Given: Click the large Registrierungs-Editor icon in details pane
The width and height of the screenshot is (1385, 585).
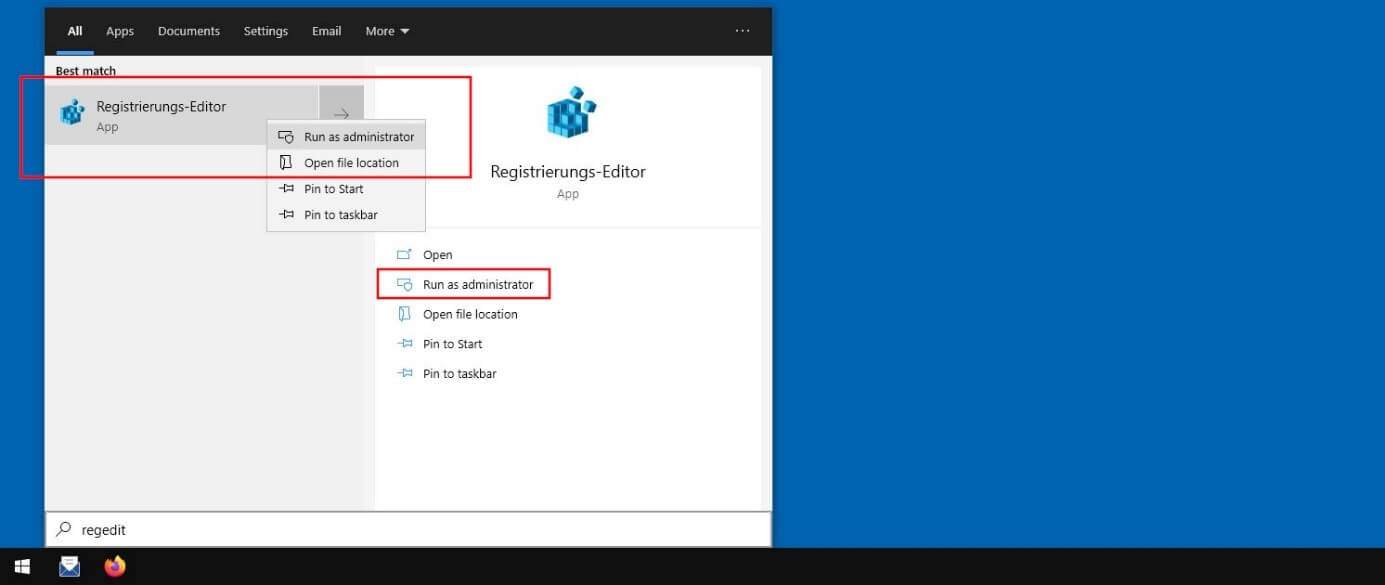Looking at the screenshot, I should (x=568, y=114).
